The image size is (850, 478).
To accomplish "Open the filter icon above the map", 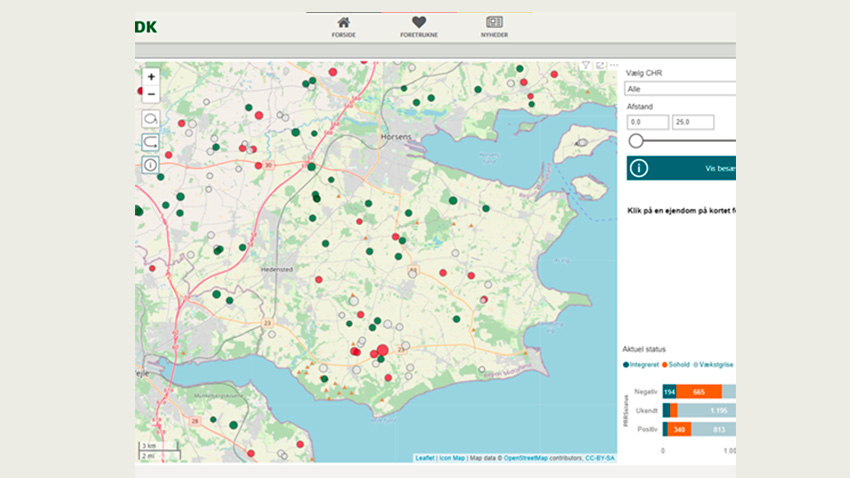I will pyautogui.click(x=585, y=65).
